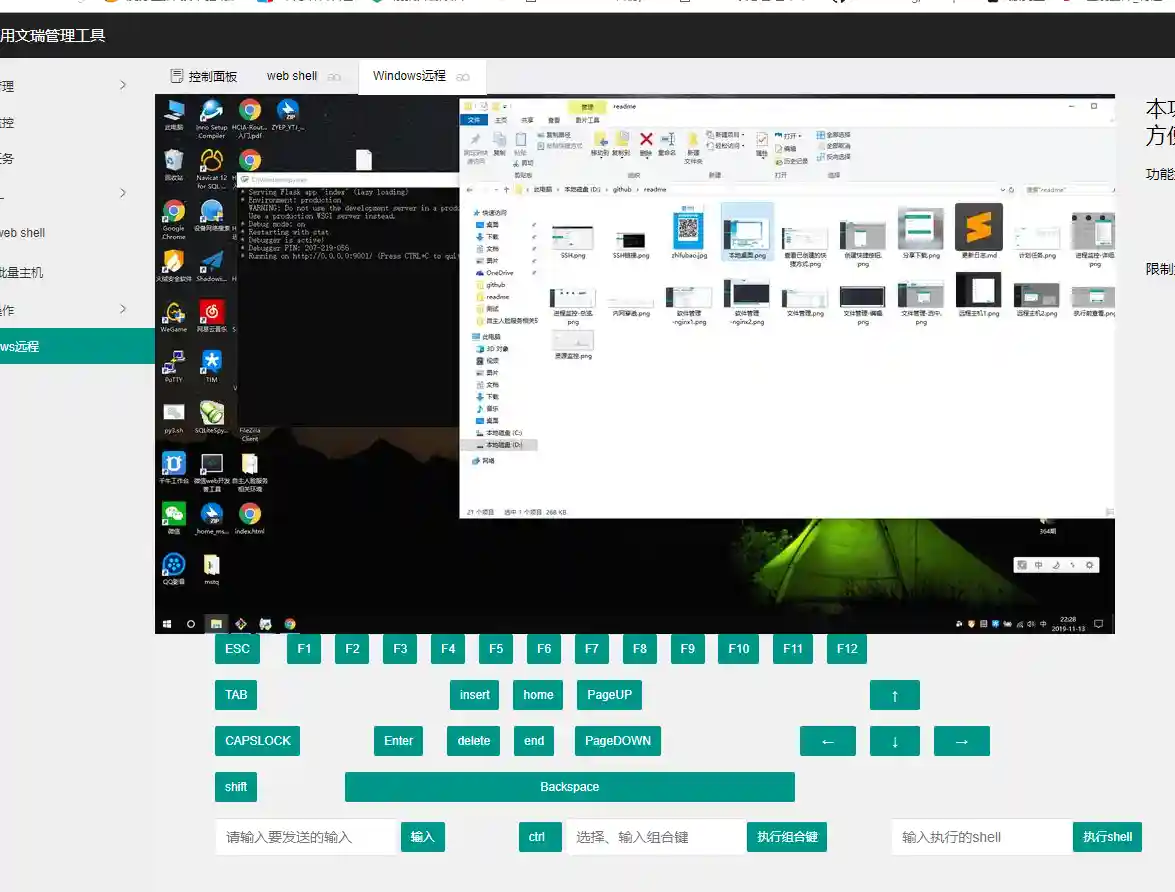Open the Inno Setup Compiler desktop shortcut
The height and width of the screenshot is (892, 1175).
tap(211, 118)
